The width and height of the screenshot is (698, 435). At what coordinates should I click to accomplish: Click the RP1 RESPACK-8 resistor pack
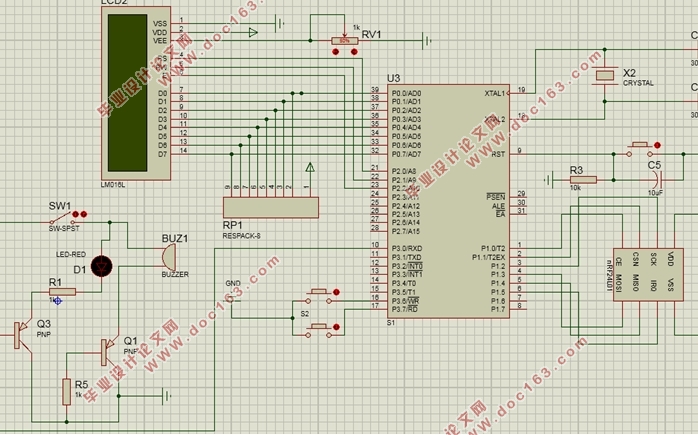pyautogui.click(x=270, y=206)
